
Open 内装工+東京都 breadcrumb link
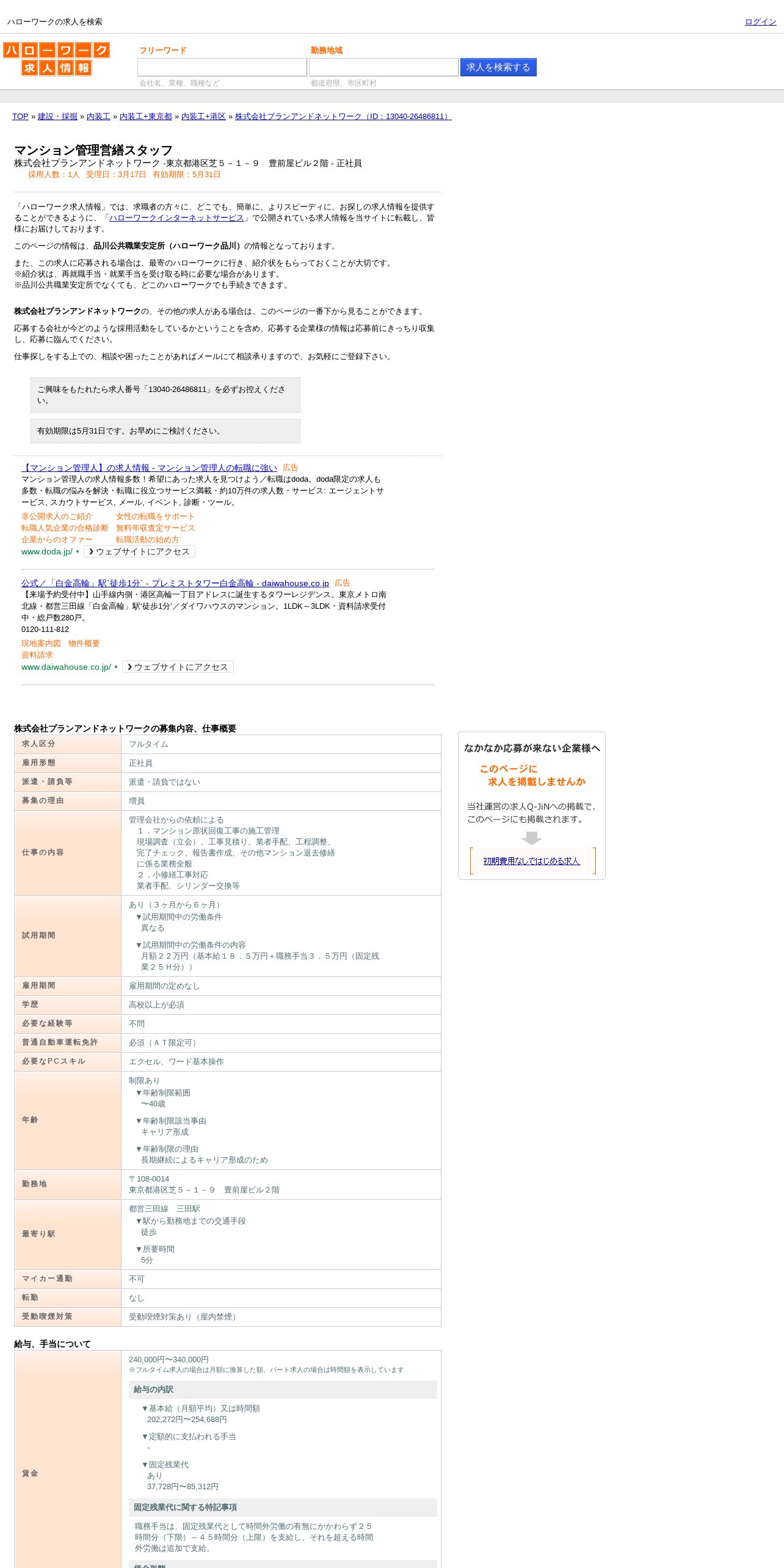click(146, 116)
